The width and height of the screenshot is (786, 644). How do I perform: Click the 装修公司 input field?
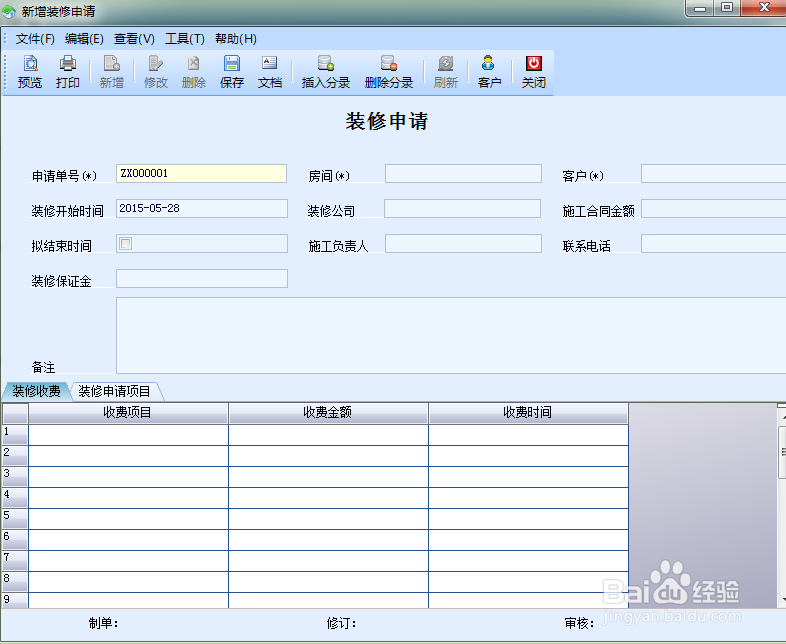point(462,208)
